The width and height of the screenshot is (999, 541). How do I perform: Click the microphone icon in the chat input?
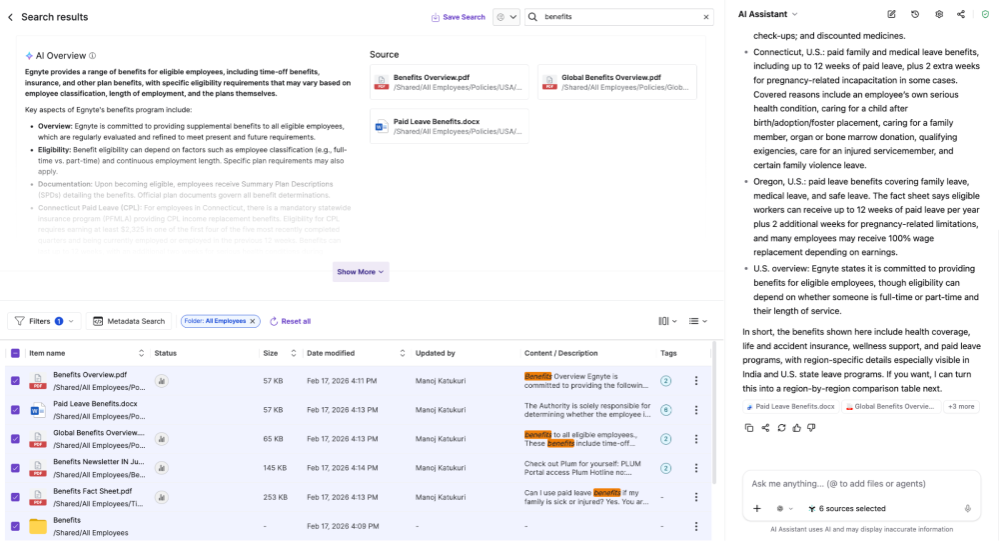coord(967,509)
